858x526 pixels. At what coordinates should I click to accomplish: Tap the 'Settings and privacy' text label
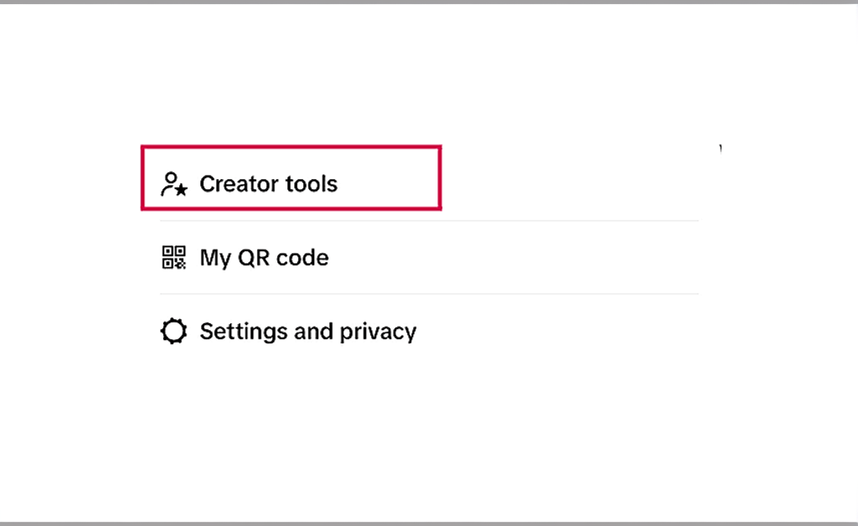(308, 332)
